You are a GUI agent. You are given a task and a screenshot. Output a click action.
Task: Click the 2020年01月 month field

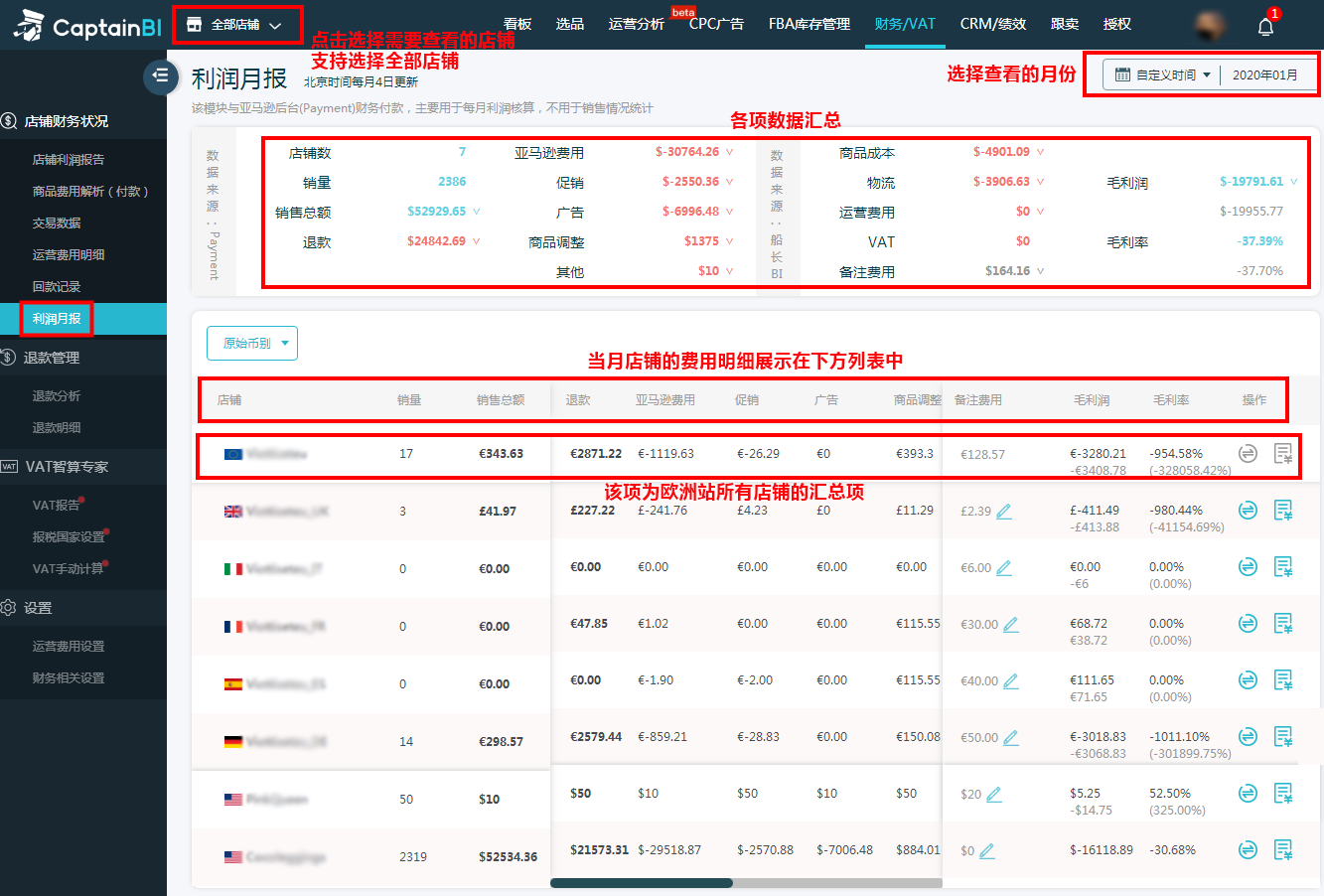click(x=1264, y=75)
